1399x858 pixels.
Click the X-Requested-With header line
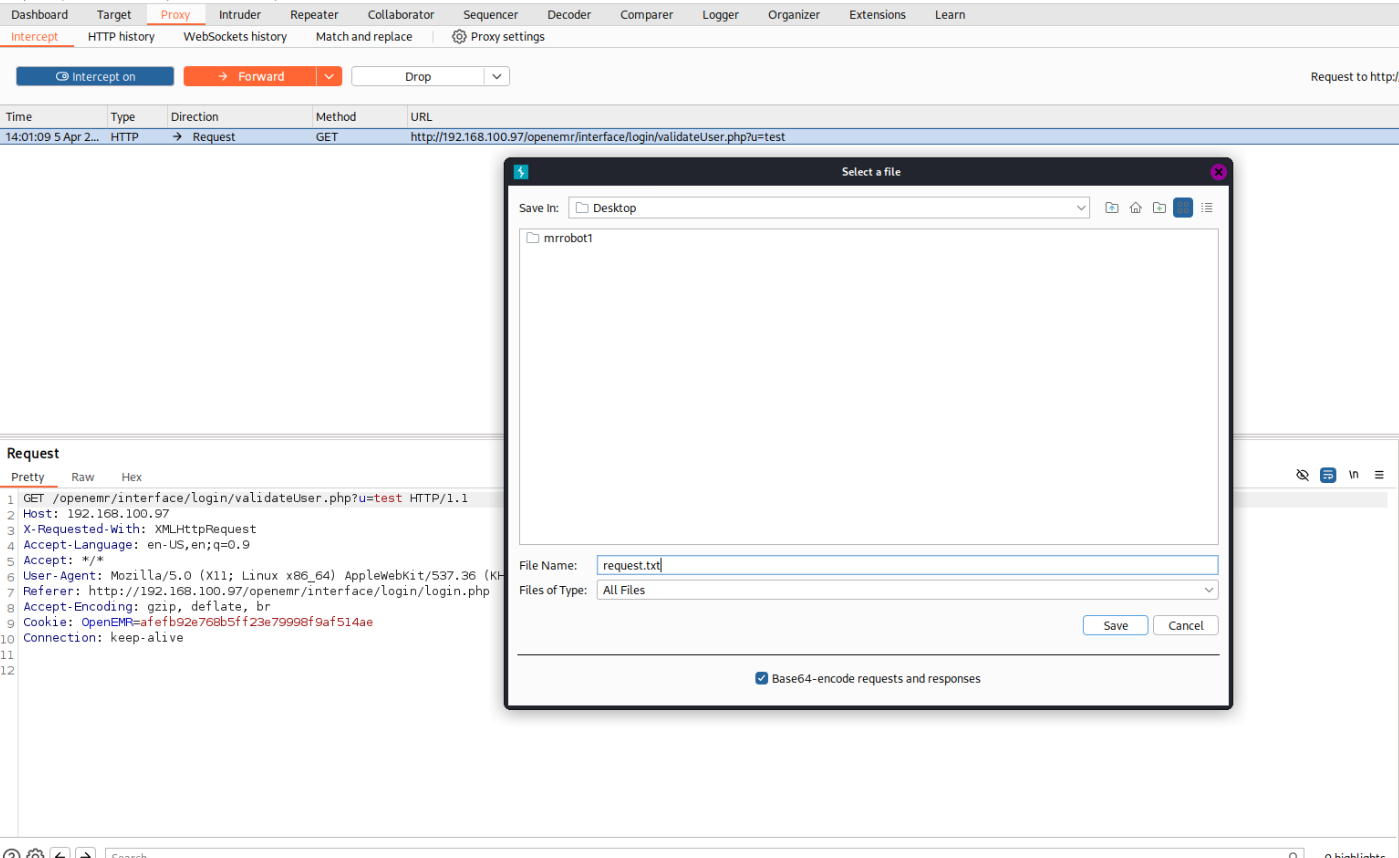(x=140, y=529)
